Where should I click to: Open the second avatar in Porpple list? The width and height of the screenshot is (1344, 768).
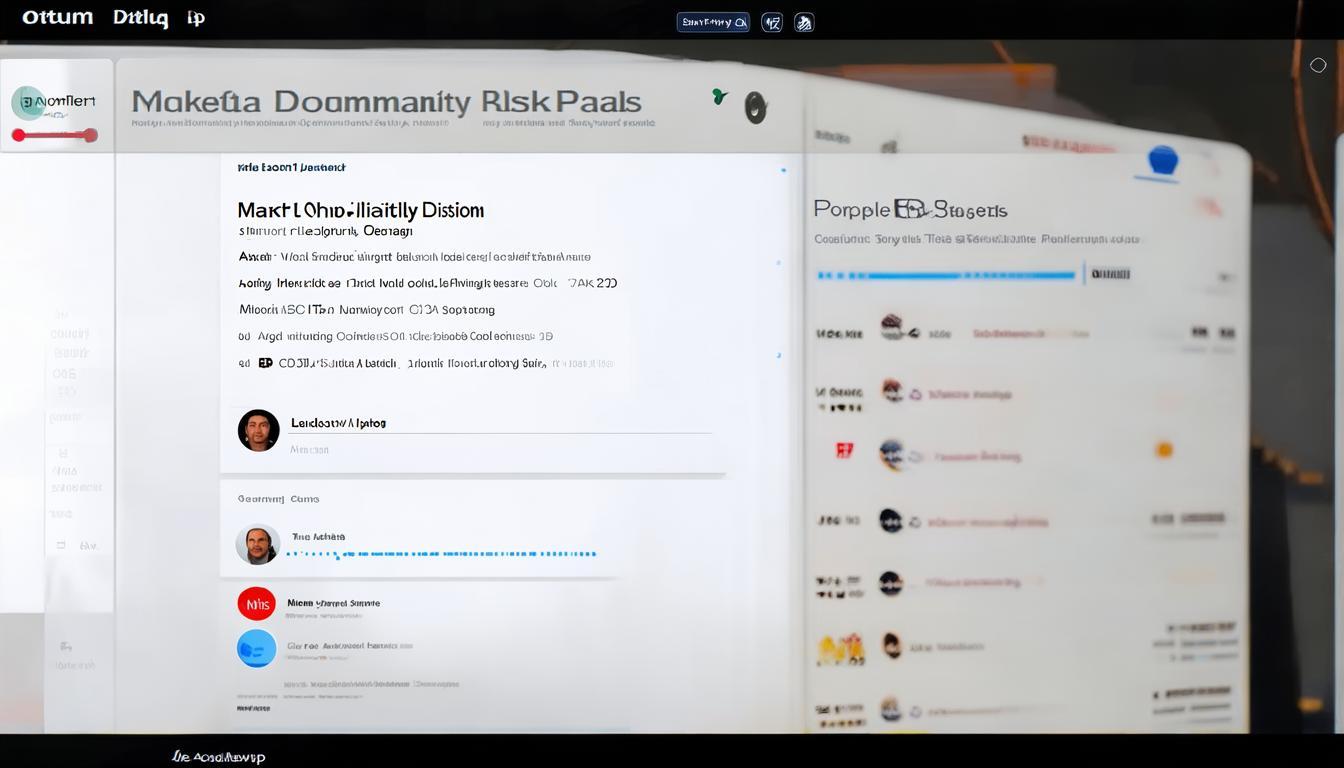point(892,391)
